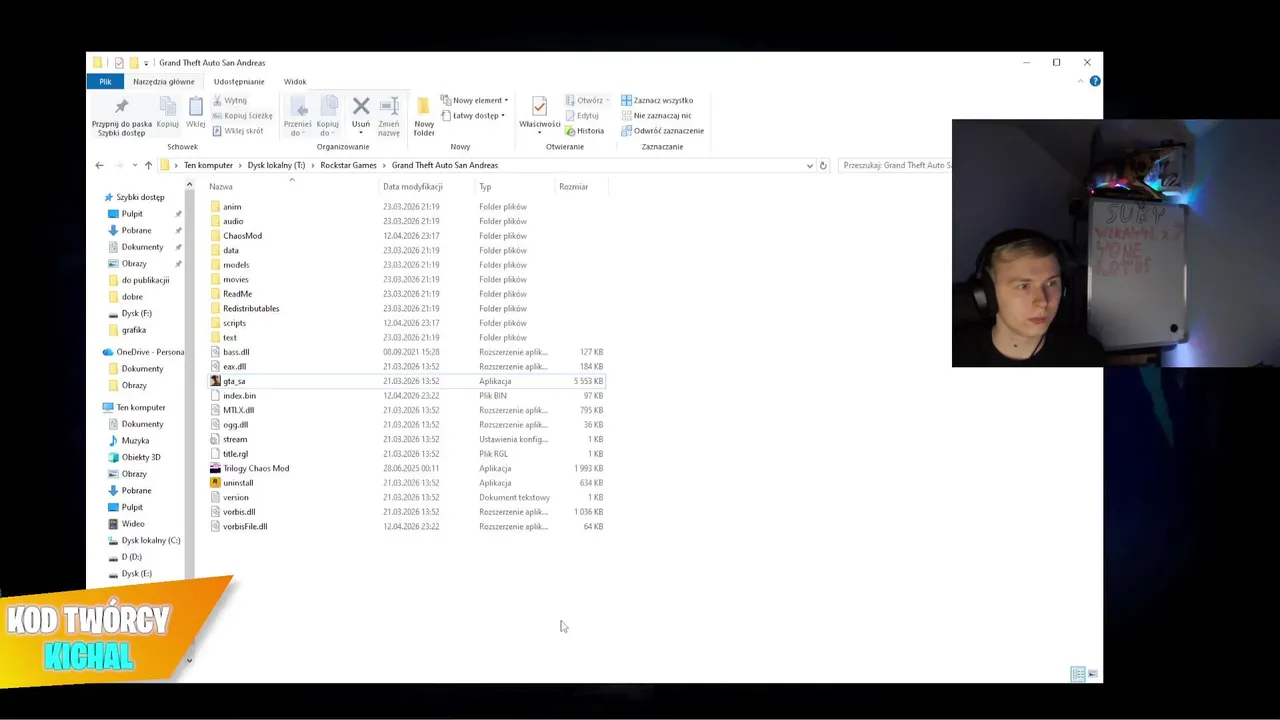Click the Usuń red X icon
This screenshot has width=1280, height=720.
point(361,106)
